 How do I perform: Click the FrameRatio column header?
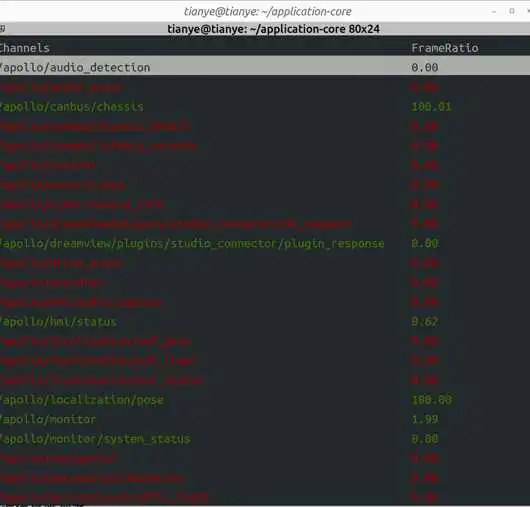(x=445, y=48)
